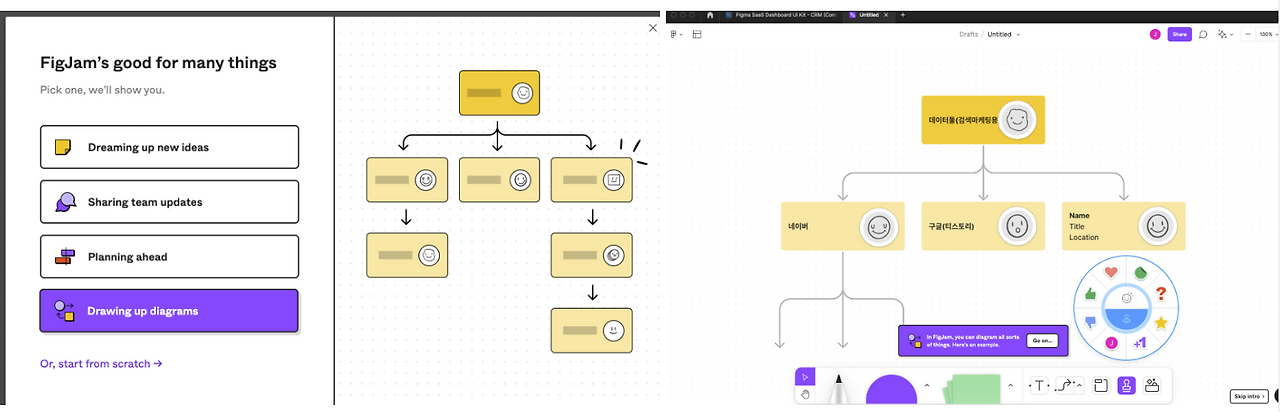Choose the Sharing team updates option
Screen dimensions: 1280x412
(169, 202)
